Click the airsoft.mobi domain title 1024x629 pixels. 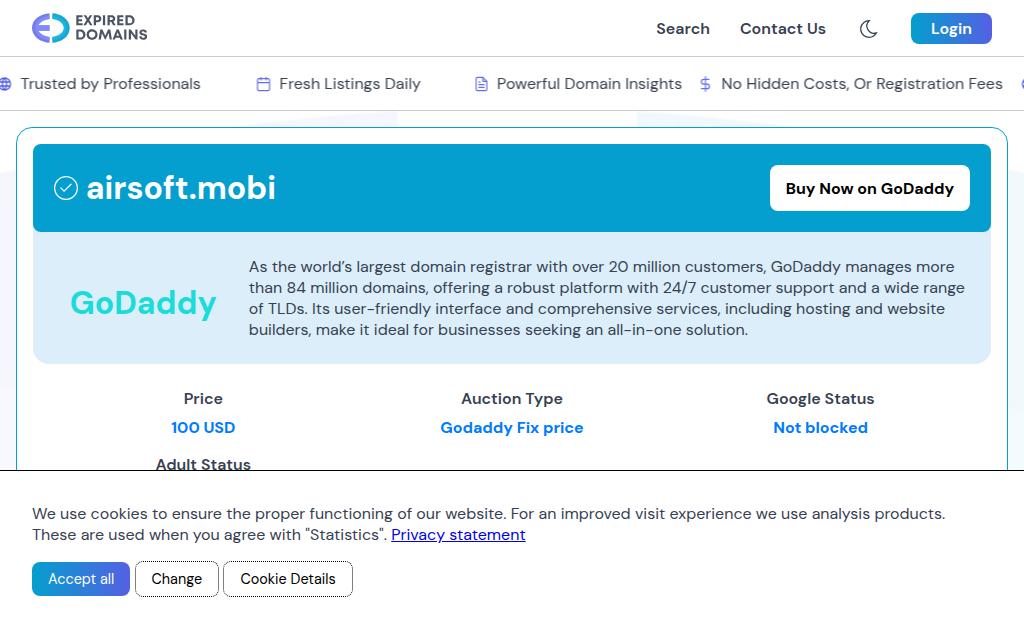[181, 188]
